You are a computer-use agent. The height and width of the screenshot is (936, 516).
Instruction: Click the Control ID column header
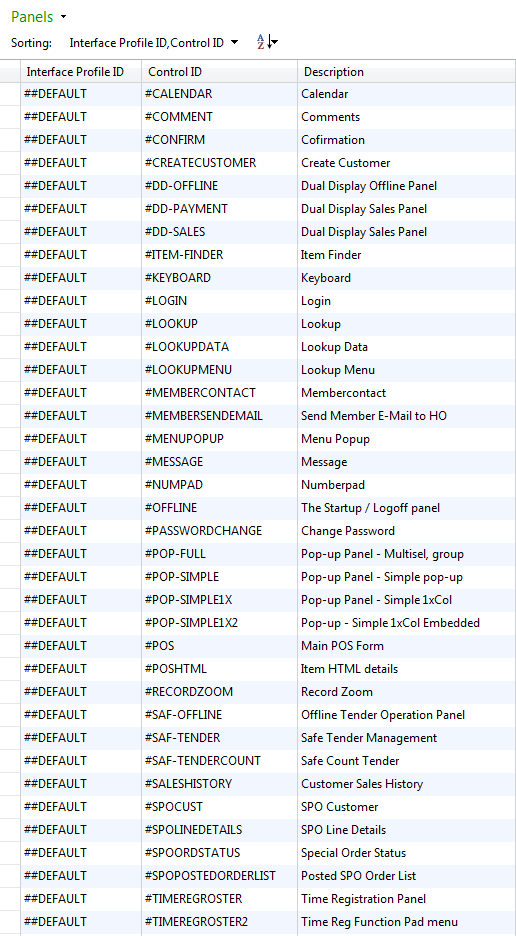(x=219, y=72)
